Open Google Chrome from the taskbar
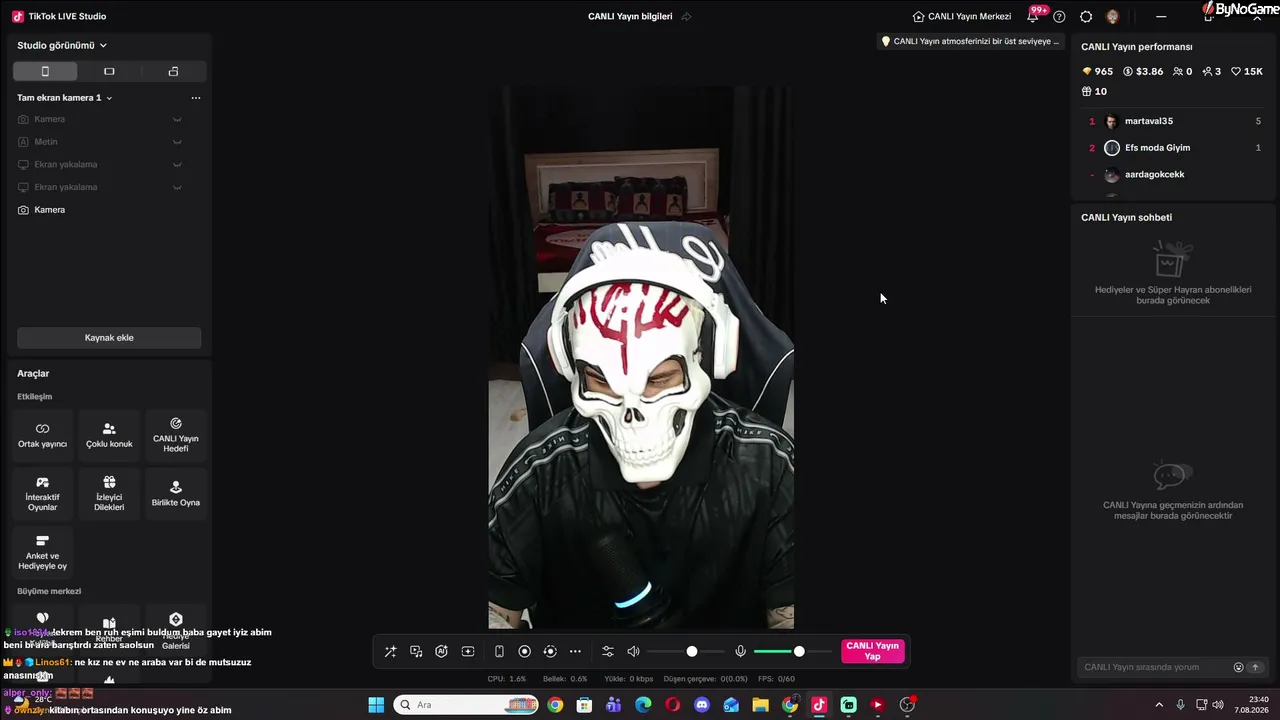This screenshot has width=1280, height=720. 555,705
